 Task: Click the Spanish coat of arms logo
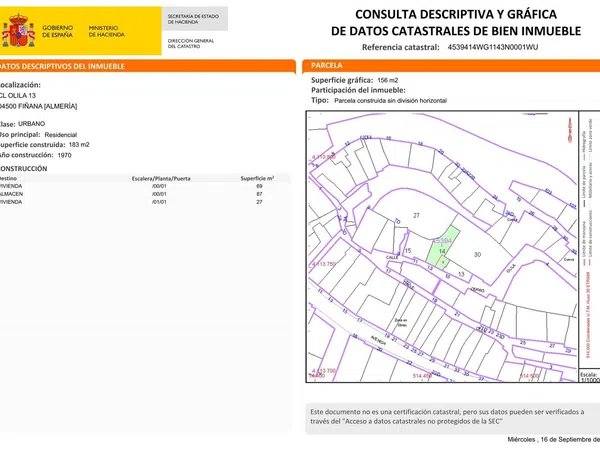click(x=18, y=31)
